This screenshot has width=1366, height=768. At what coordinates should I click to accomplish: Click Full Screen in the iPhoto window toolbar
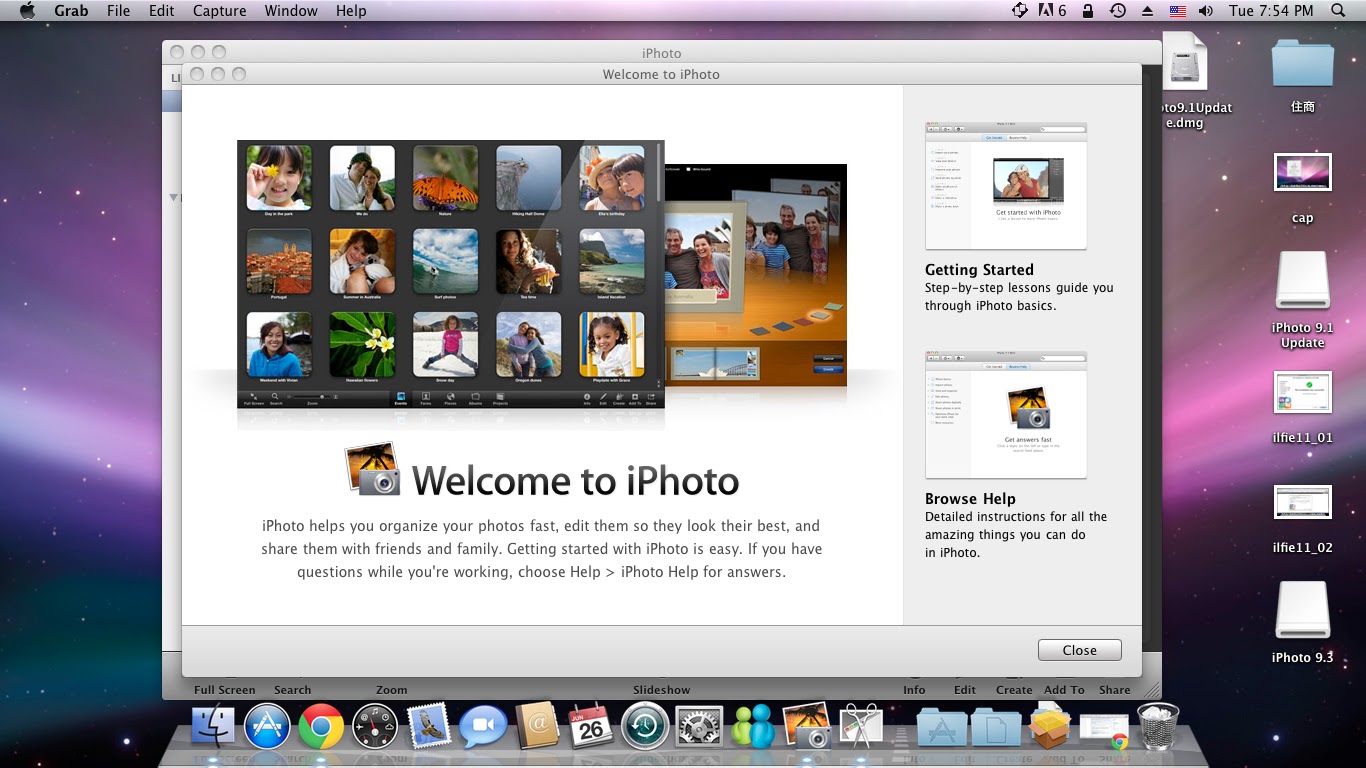(x=224, y=690)
